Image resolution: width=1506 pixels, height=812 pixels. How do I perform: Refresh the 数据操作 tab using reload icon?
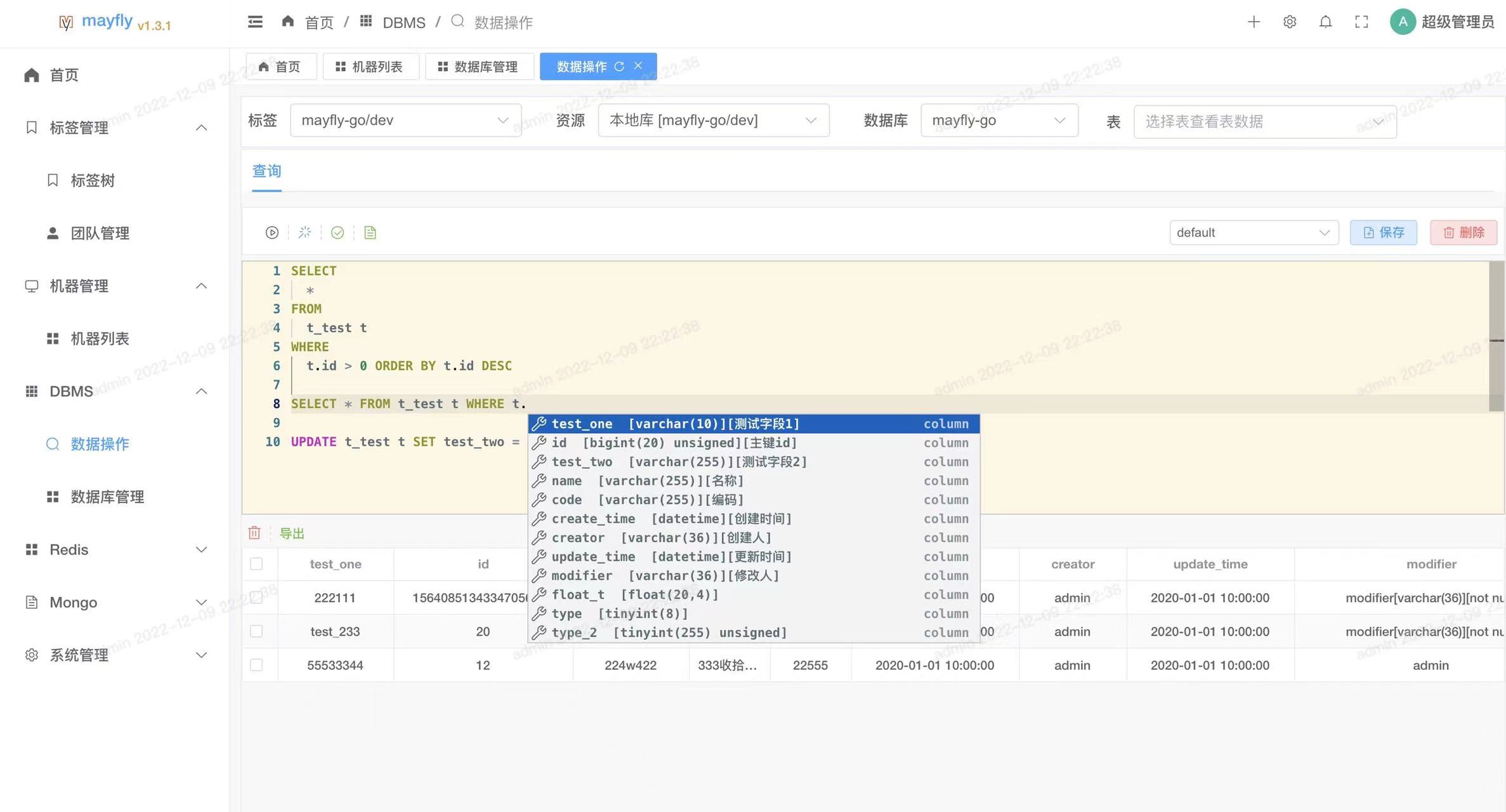pyautogui.click(x=619, y=67)
